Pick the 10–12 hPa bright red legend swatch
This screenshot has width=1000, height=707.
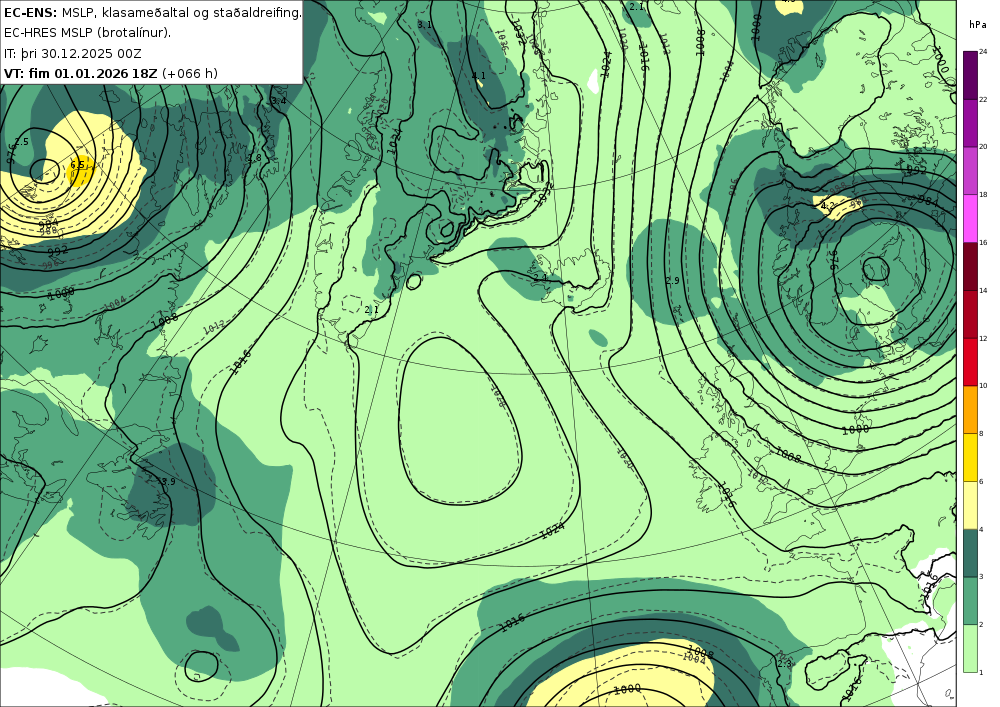tap(971, 361)
